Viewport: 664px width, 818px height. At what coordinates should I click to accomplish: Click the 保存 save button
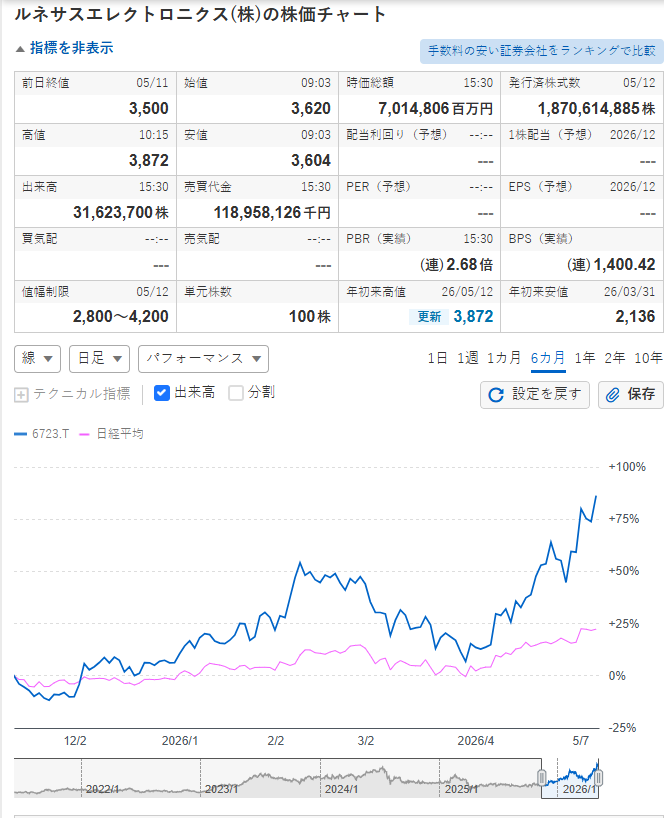631,395
